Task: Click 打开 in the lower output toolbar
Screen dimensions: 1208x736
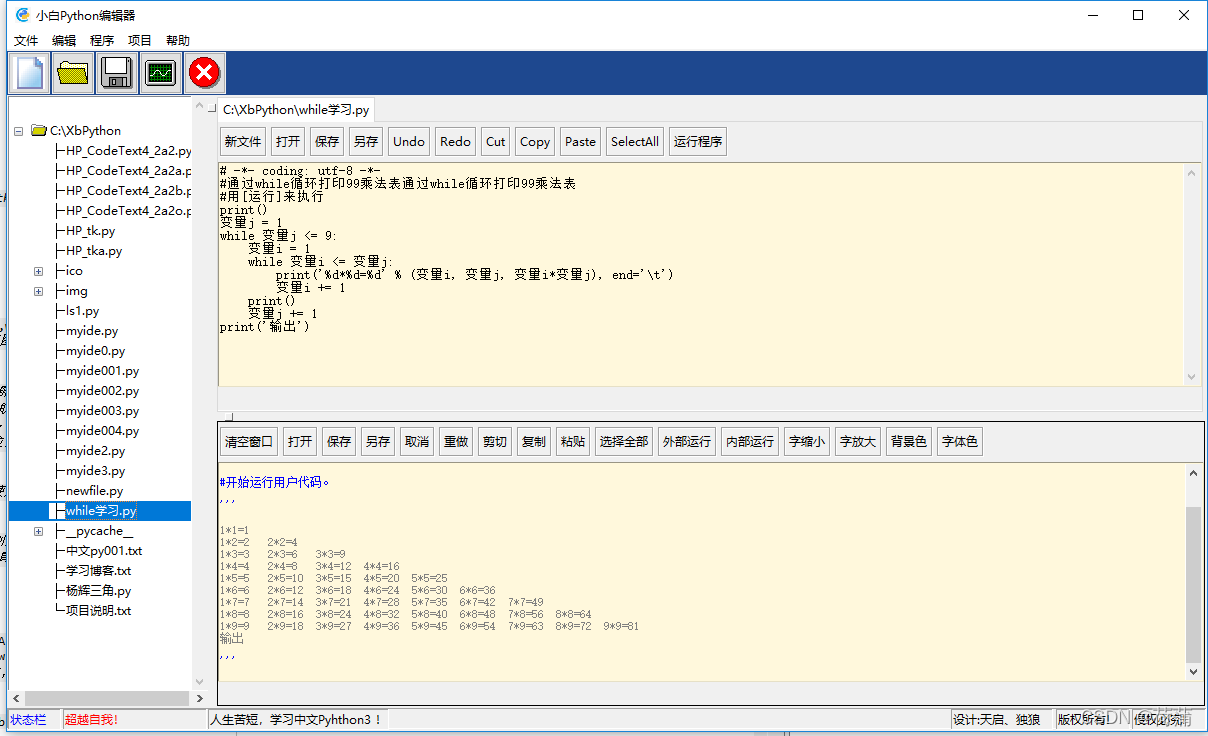Action: pyautogui.click(x=300, y=441)
